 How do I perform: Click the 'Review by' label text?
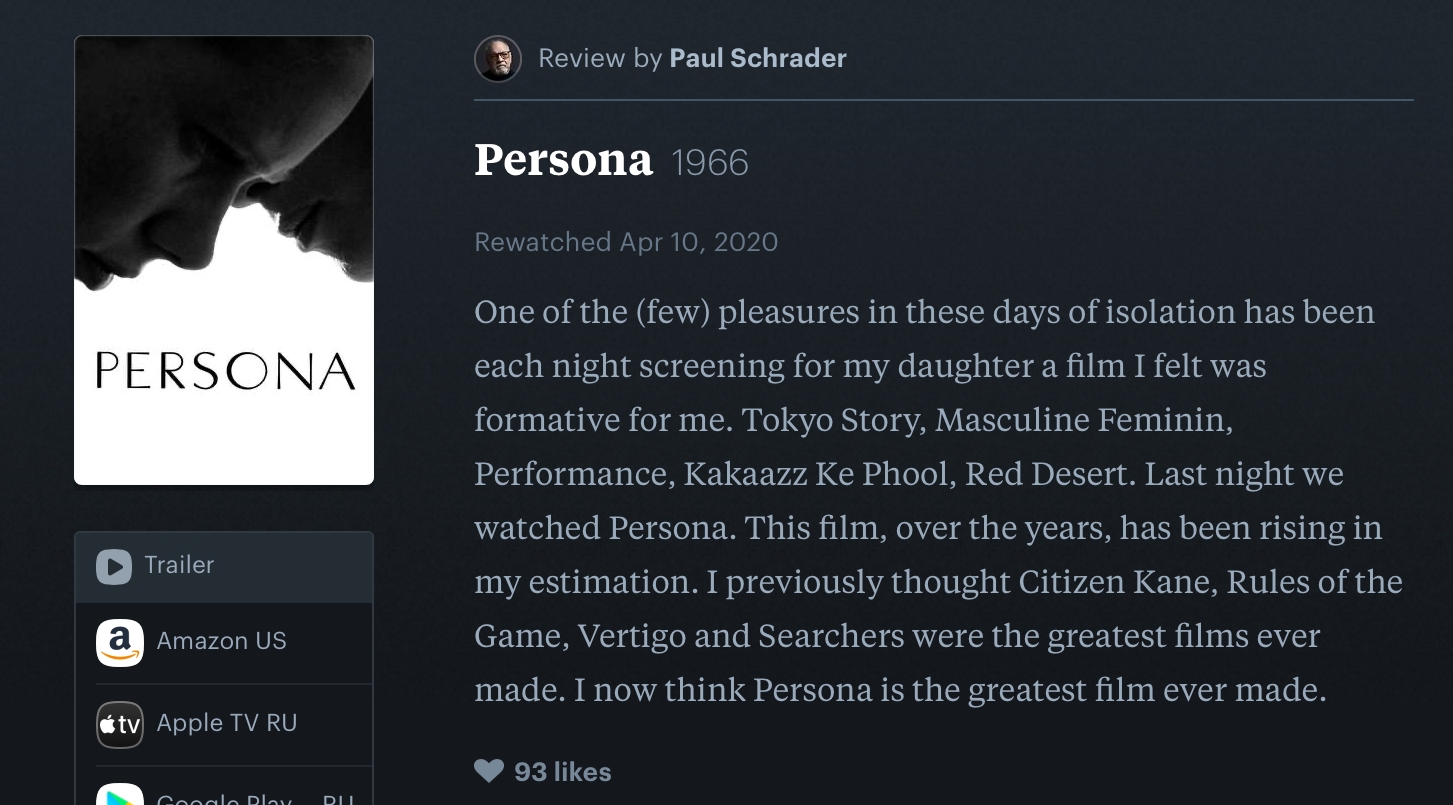click(x=600, y=58)
